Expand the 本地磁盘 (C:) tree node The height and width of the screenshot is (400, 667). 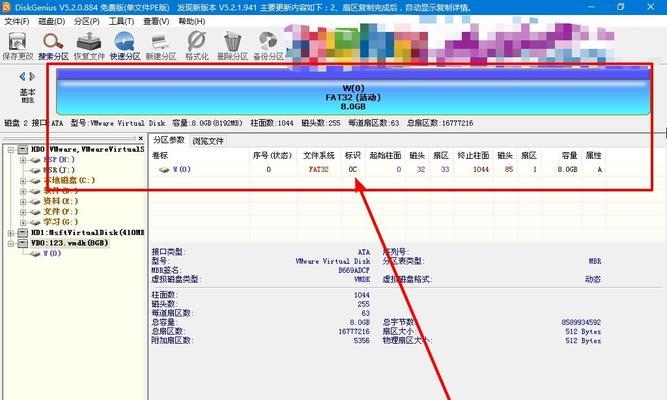tap(23, 181)
